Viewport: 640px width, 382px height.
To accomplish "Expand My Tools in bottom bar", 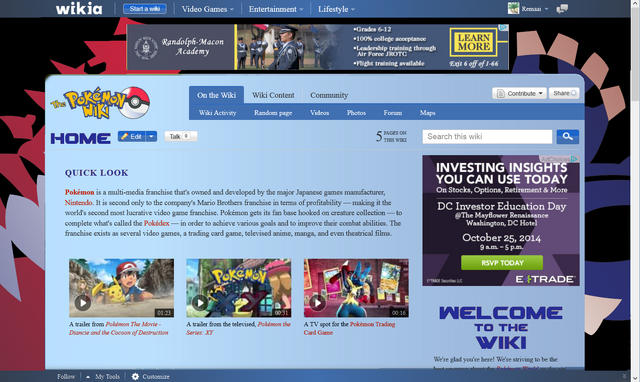I will click(x=103, y=376).
